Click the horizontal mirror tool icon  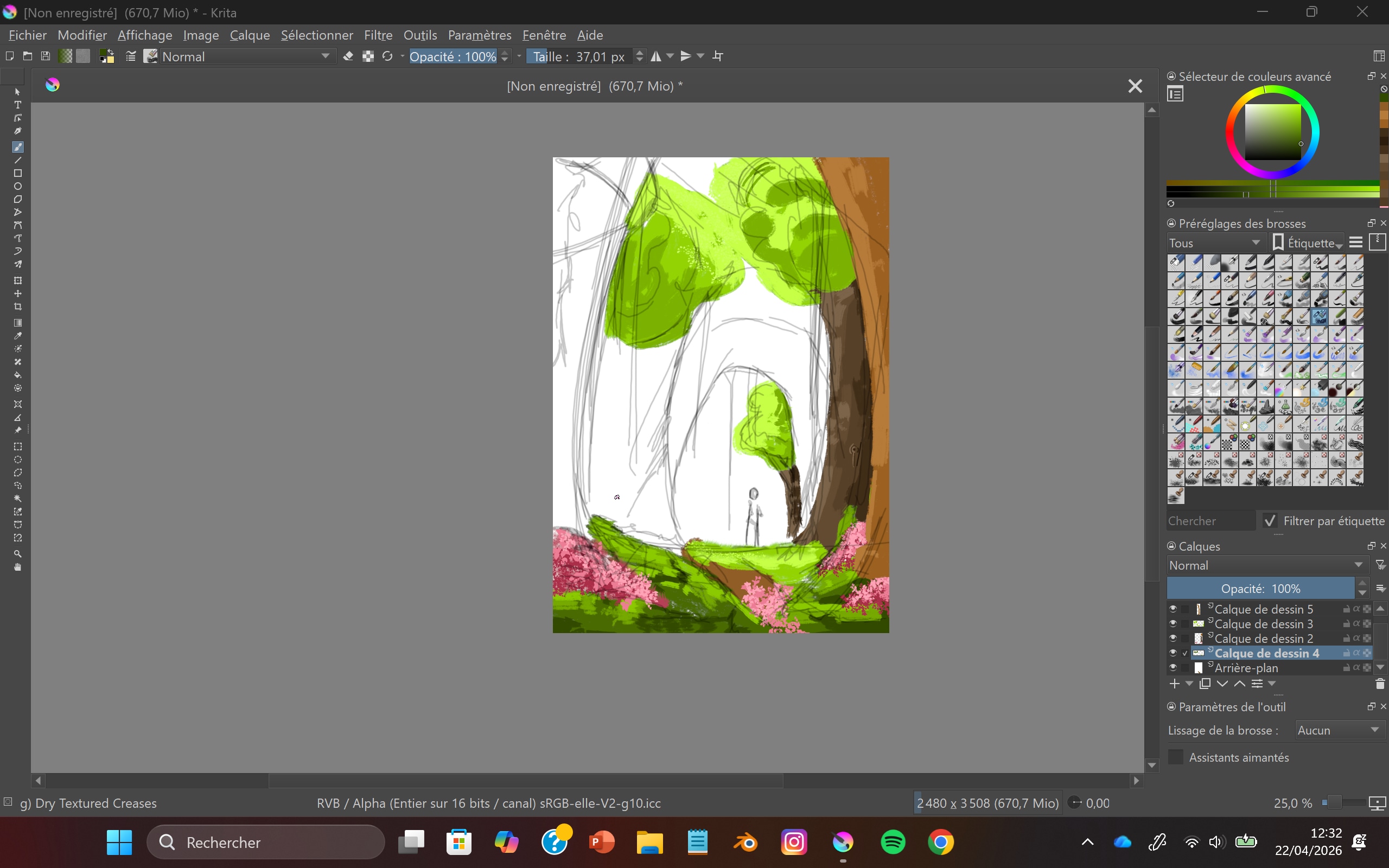(x=655, y=56)
